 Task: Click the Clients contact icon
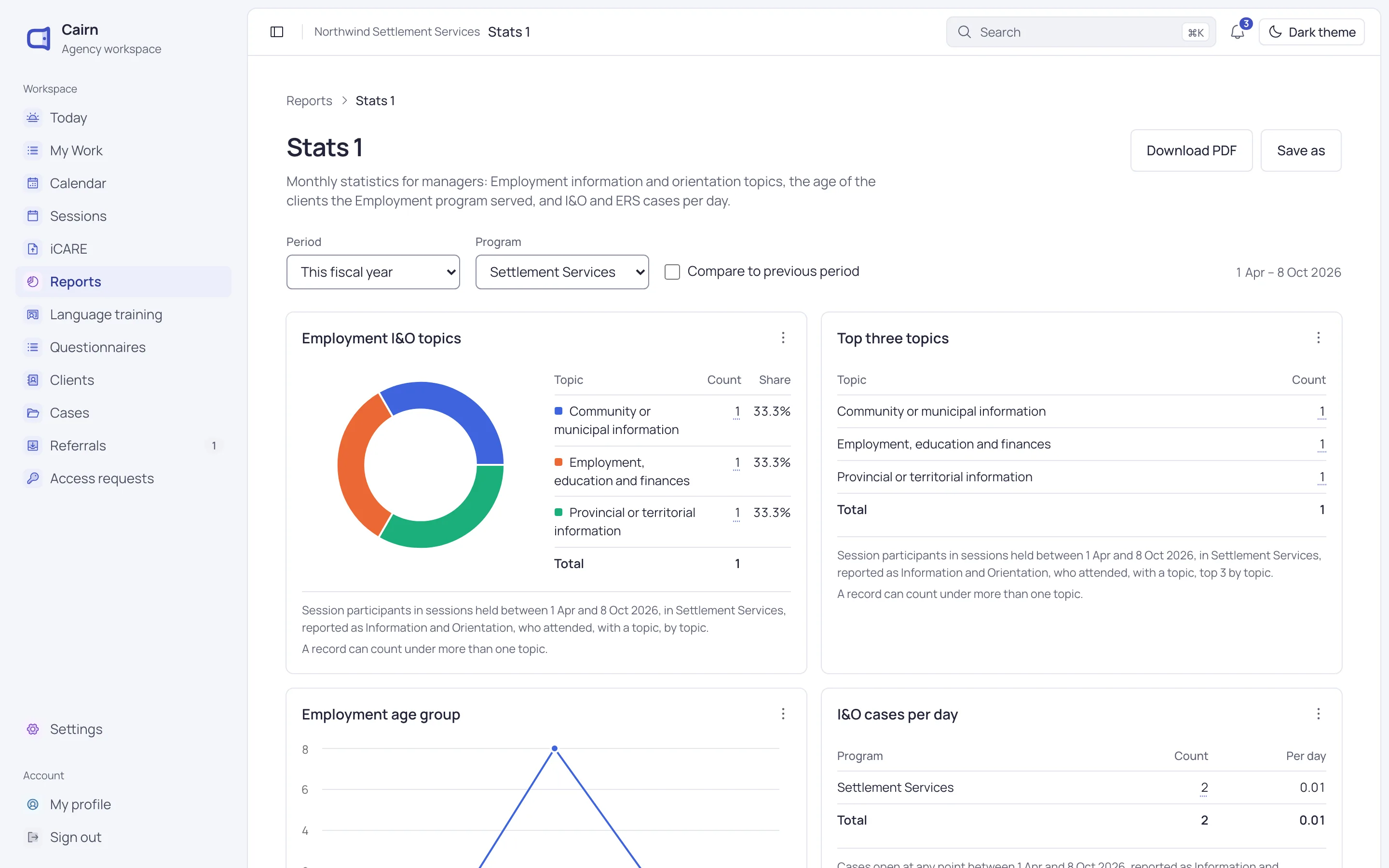(x=33, y=380)
